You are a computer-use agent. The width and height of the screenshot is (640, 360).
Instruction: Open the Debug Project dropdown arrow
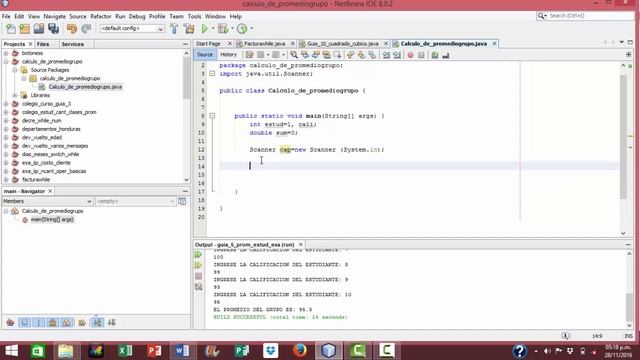coord(232,29)
